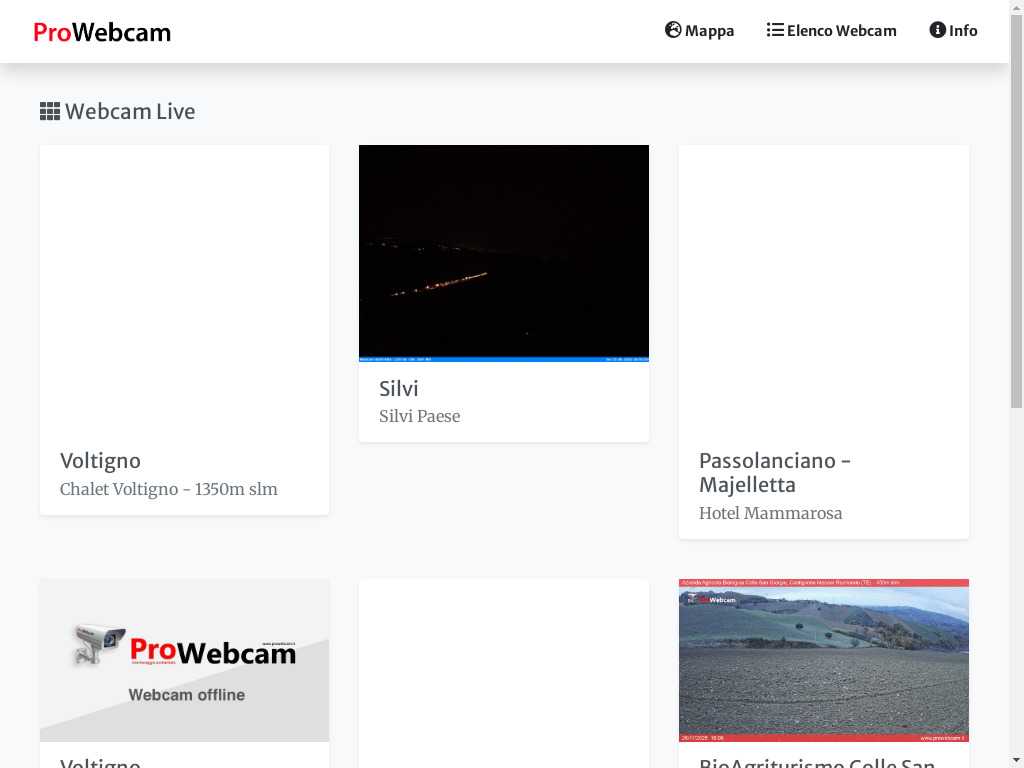Open the Silvi night webcam thumbnail

coord(504,253)
